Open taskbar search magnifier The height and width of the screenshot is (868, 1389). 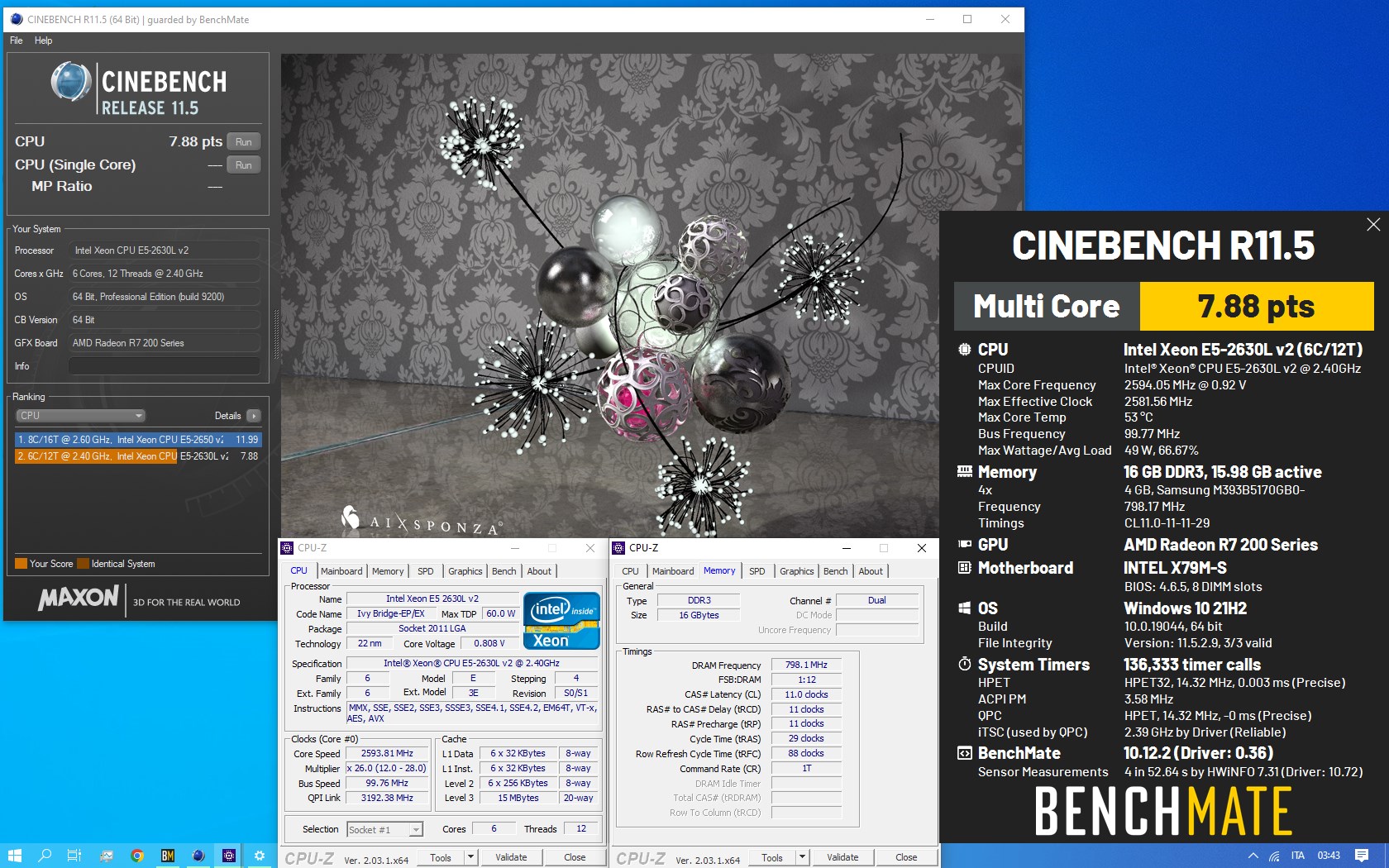(45, 856)
